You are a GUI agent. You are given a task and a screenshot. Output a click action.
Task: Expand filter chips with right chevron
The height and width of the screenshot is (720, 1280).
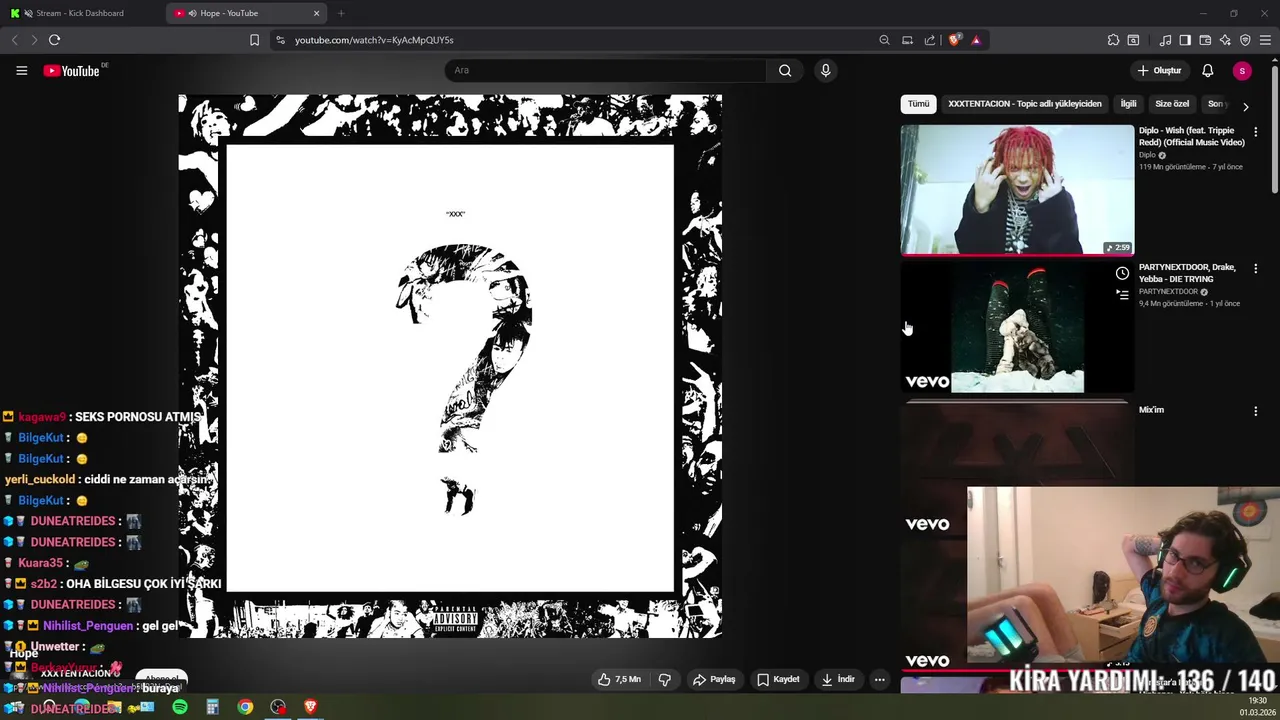click(1245, 105)
